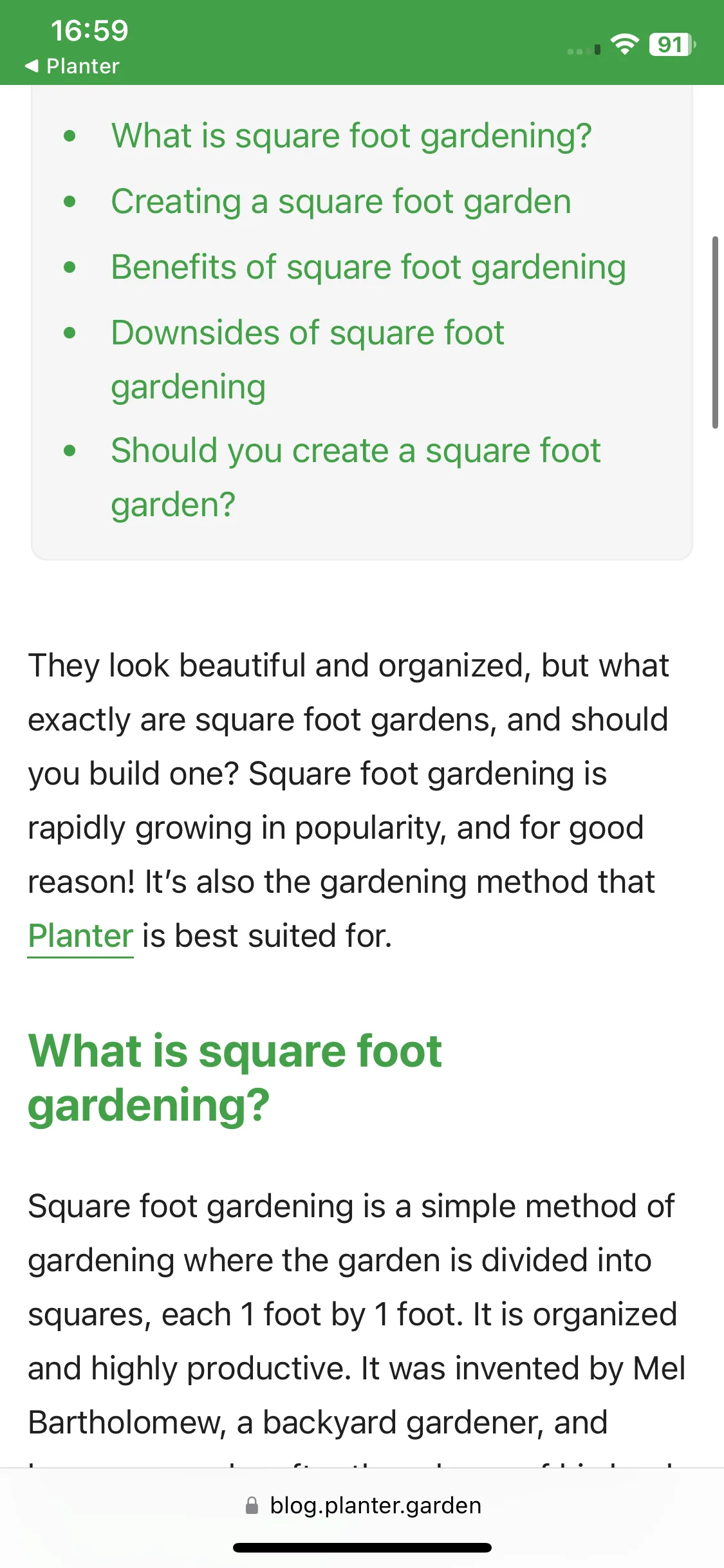Go to "Benefits of square foot gardening" link
The image size is (724, 1568).
(x=368, y=267)
